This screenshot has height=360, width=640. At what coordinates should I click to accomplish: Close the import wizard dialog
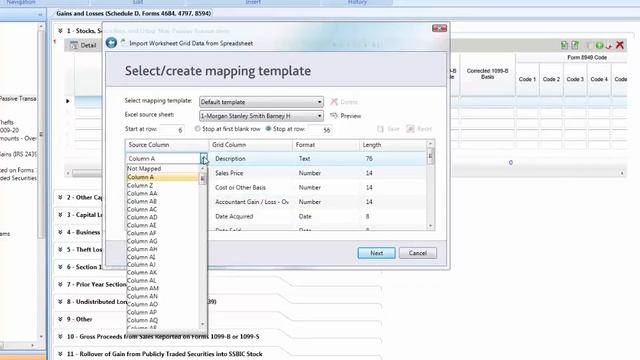pyautogui.click(x=440, y=28)
